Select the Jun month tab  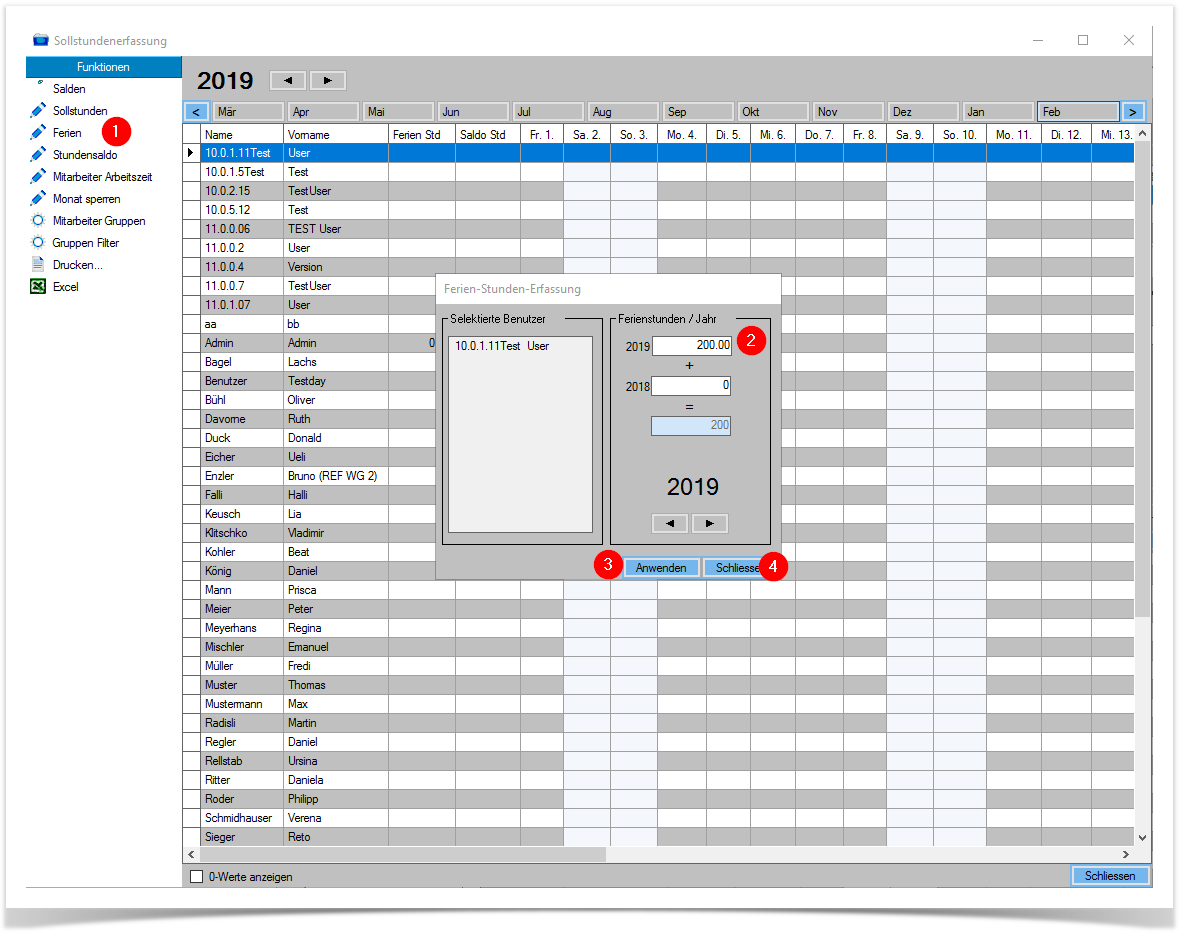(x=472, y=112)
